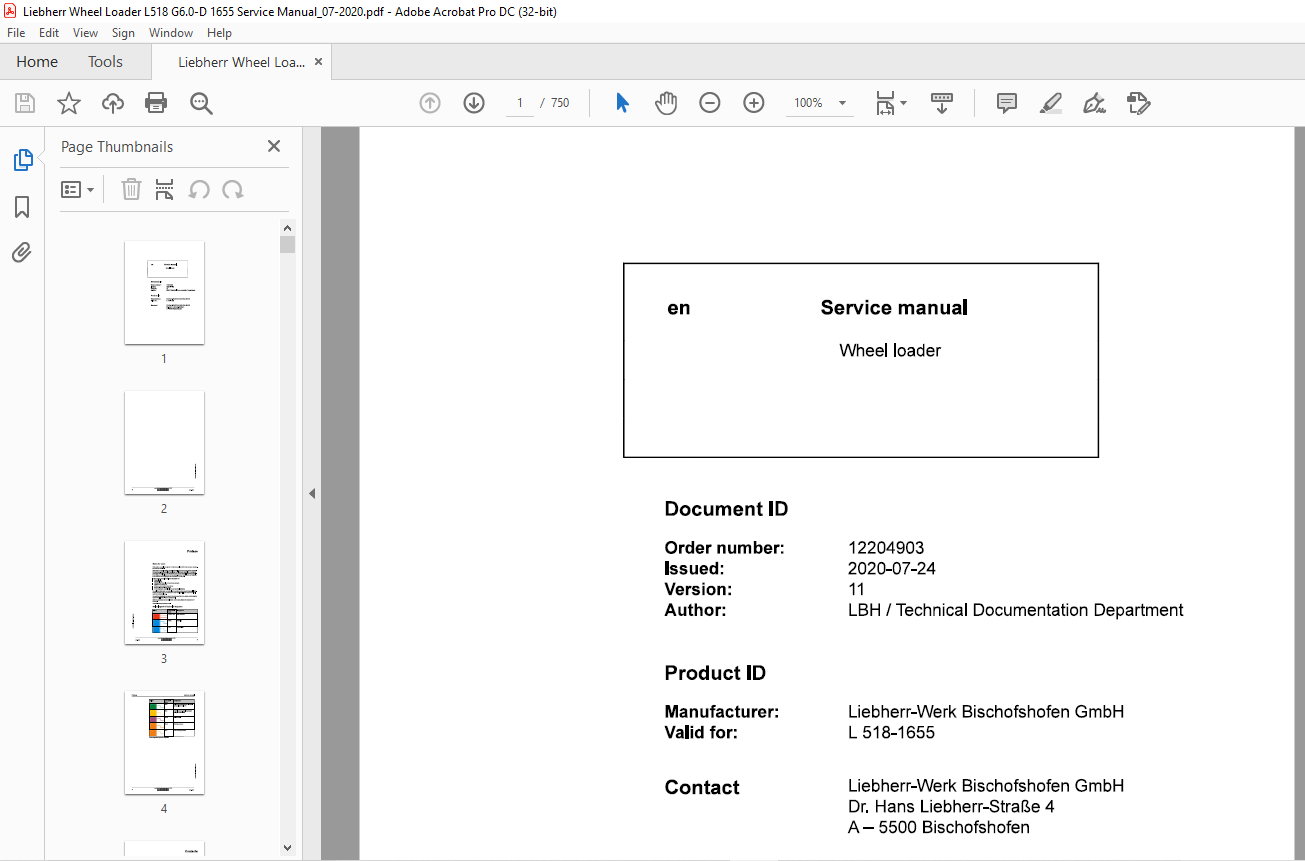Open the Edit menu
The height and width of the screenshot is (861, 1305).
(49, 33)
